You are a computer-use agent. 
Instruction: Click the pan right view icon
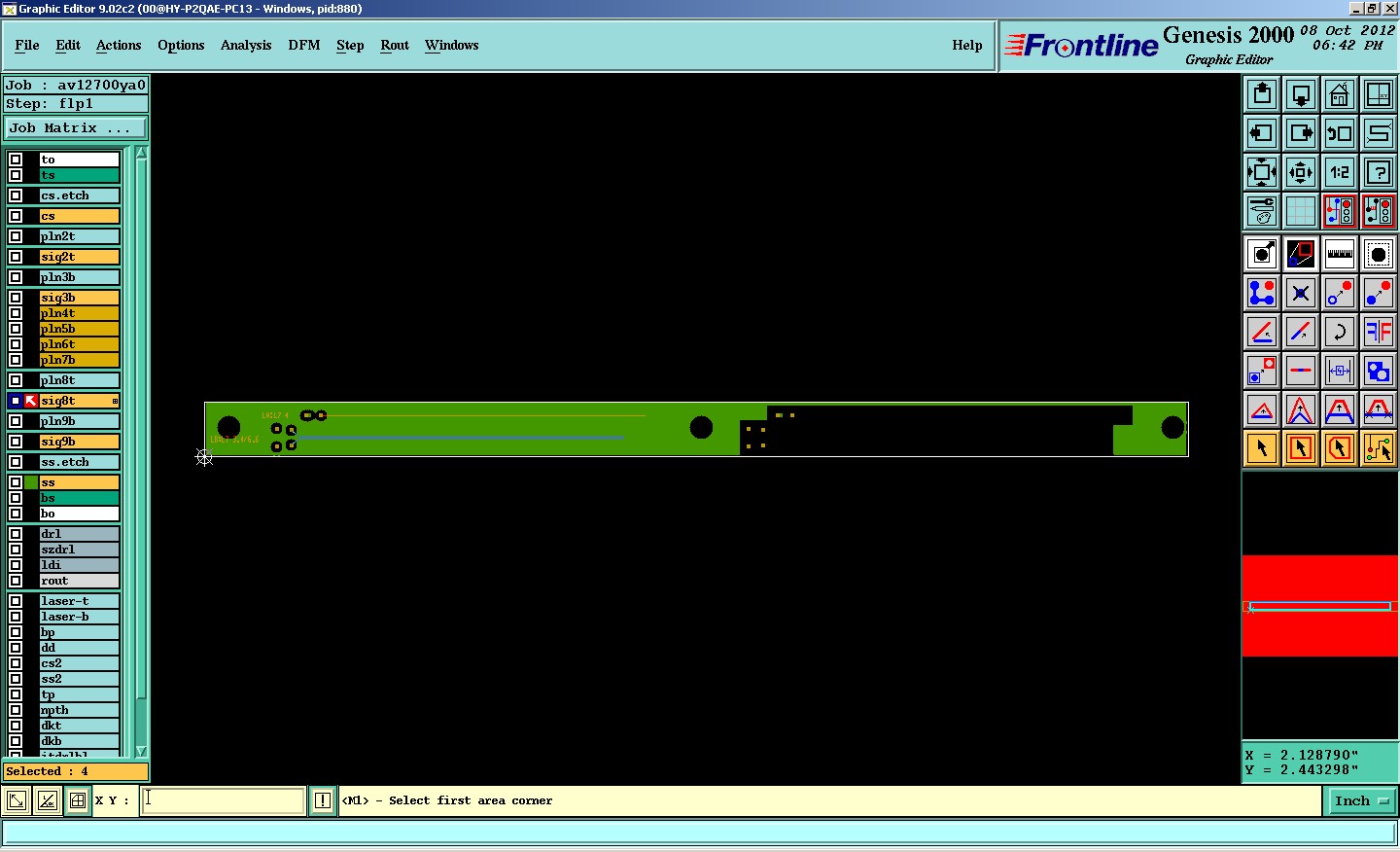1301,133
